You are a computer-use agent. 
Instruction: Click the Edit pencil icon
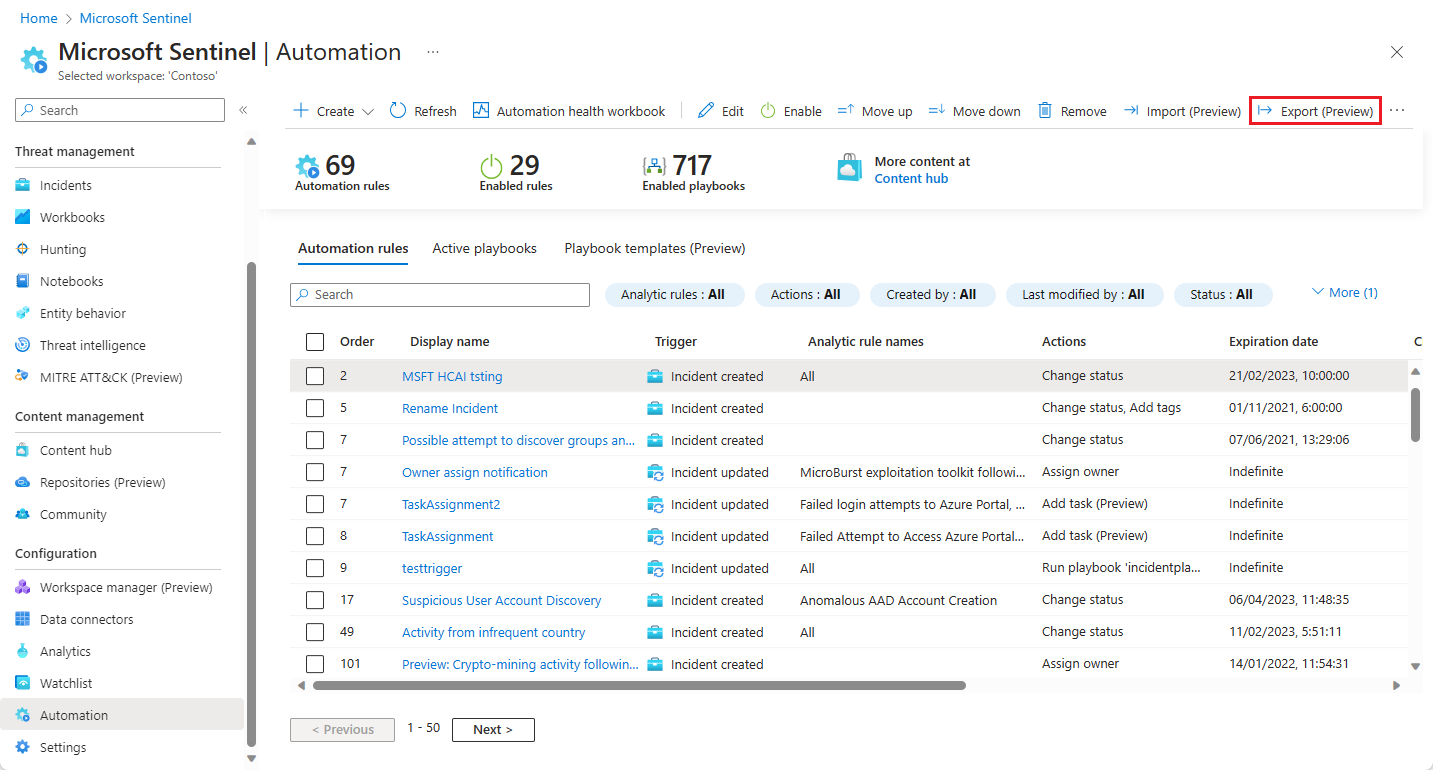[706, 111]
